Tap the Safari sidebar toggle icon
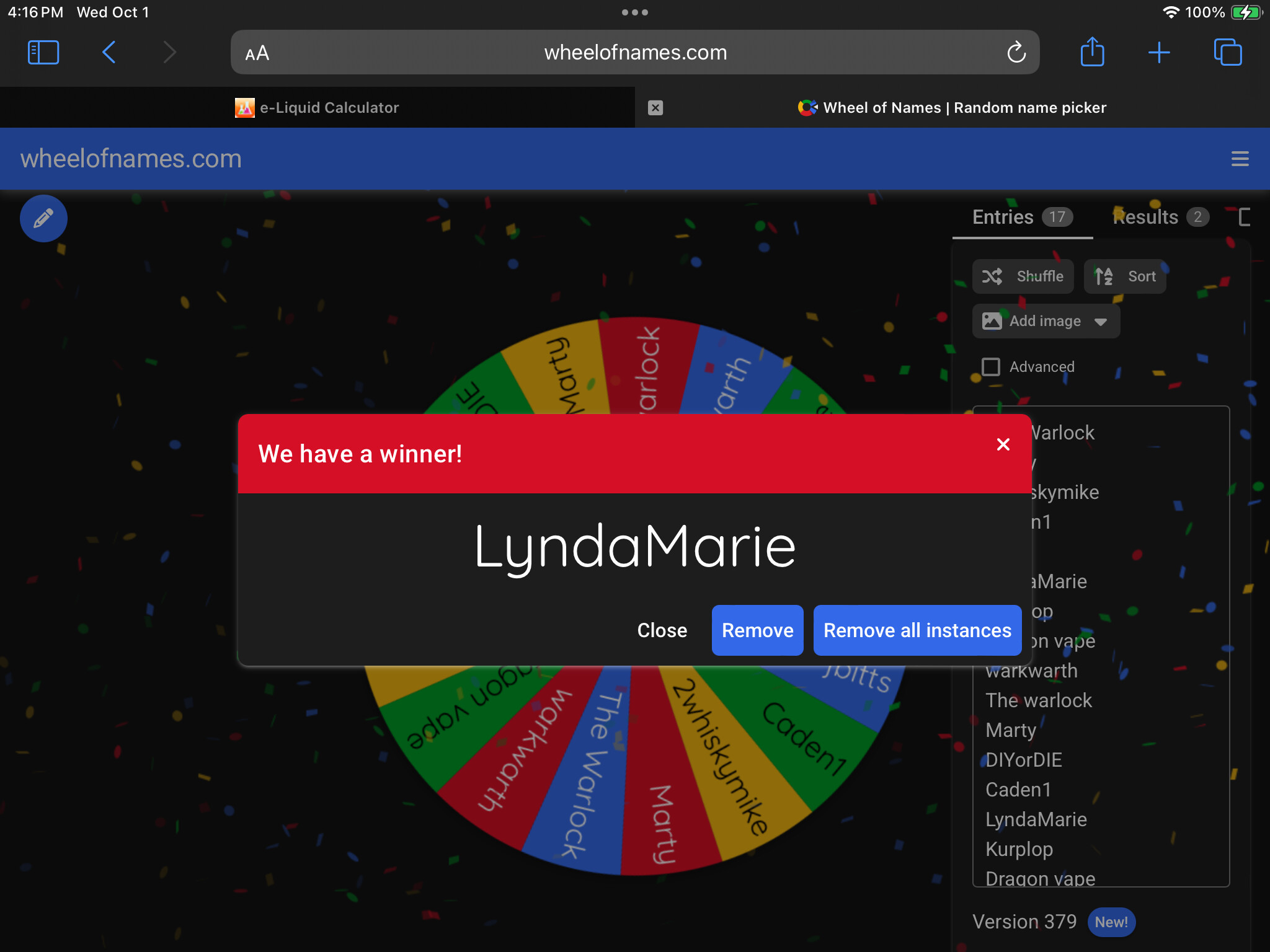The image size is (1270, 952). pos(43,53)
